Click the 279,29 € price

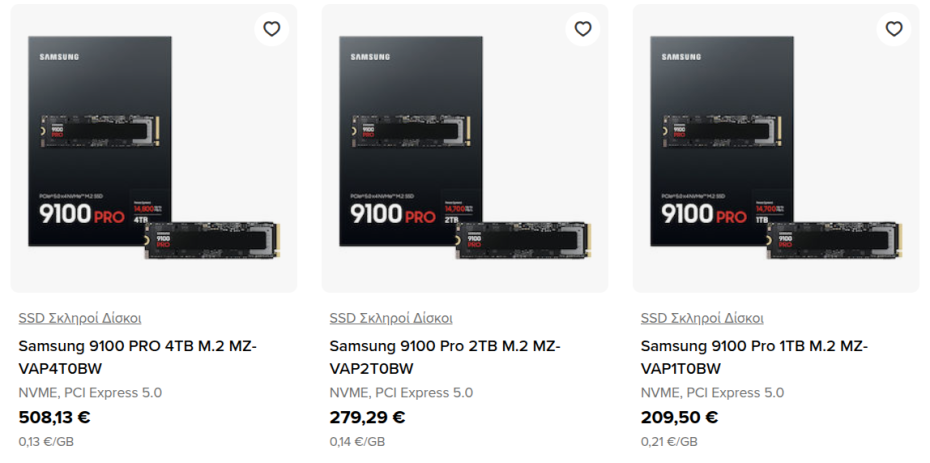pos(367,418)
